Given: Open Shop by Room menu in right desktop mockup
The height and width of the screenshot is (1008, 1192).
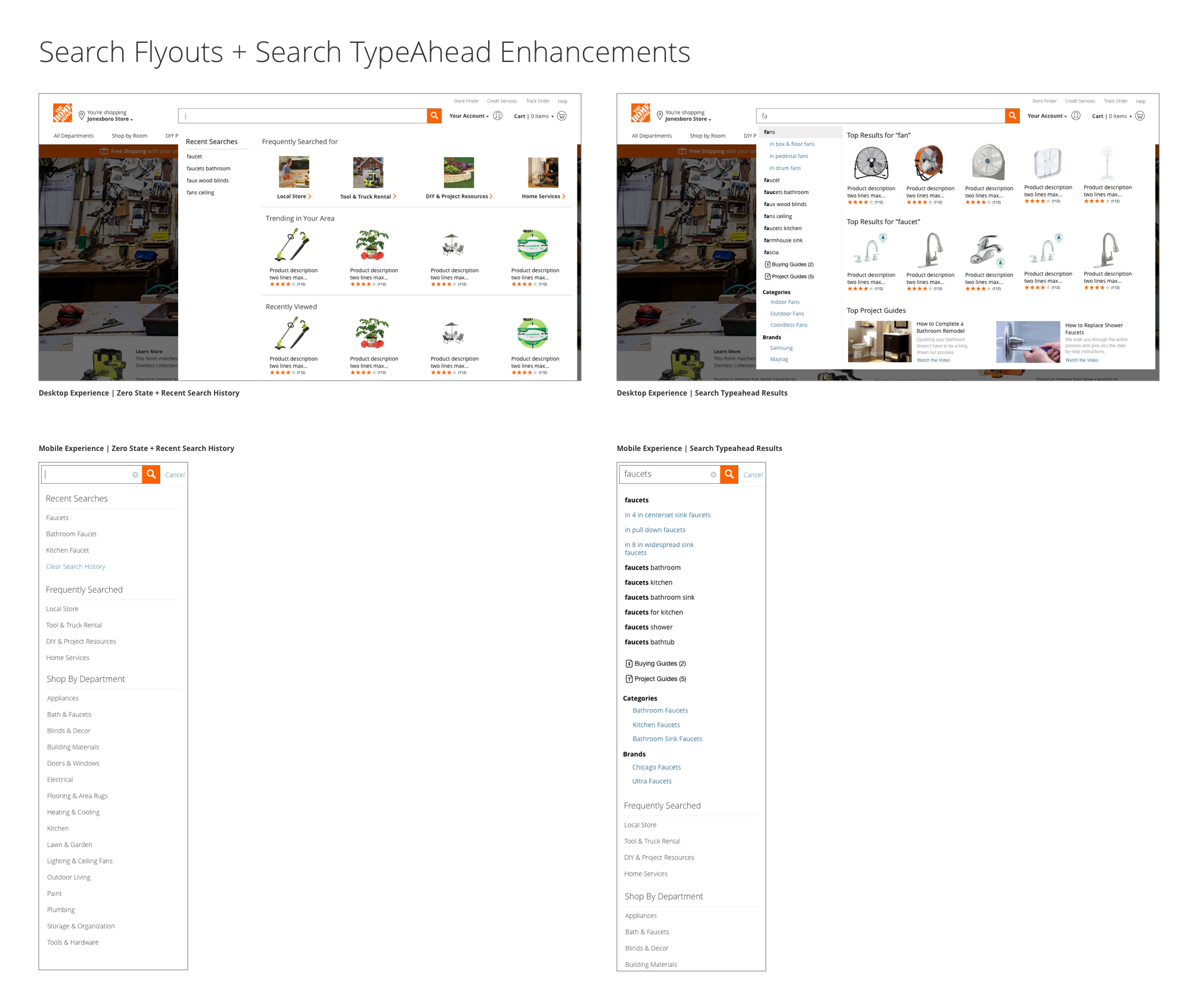Looking at the screenshot, I should click(707, 136).
